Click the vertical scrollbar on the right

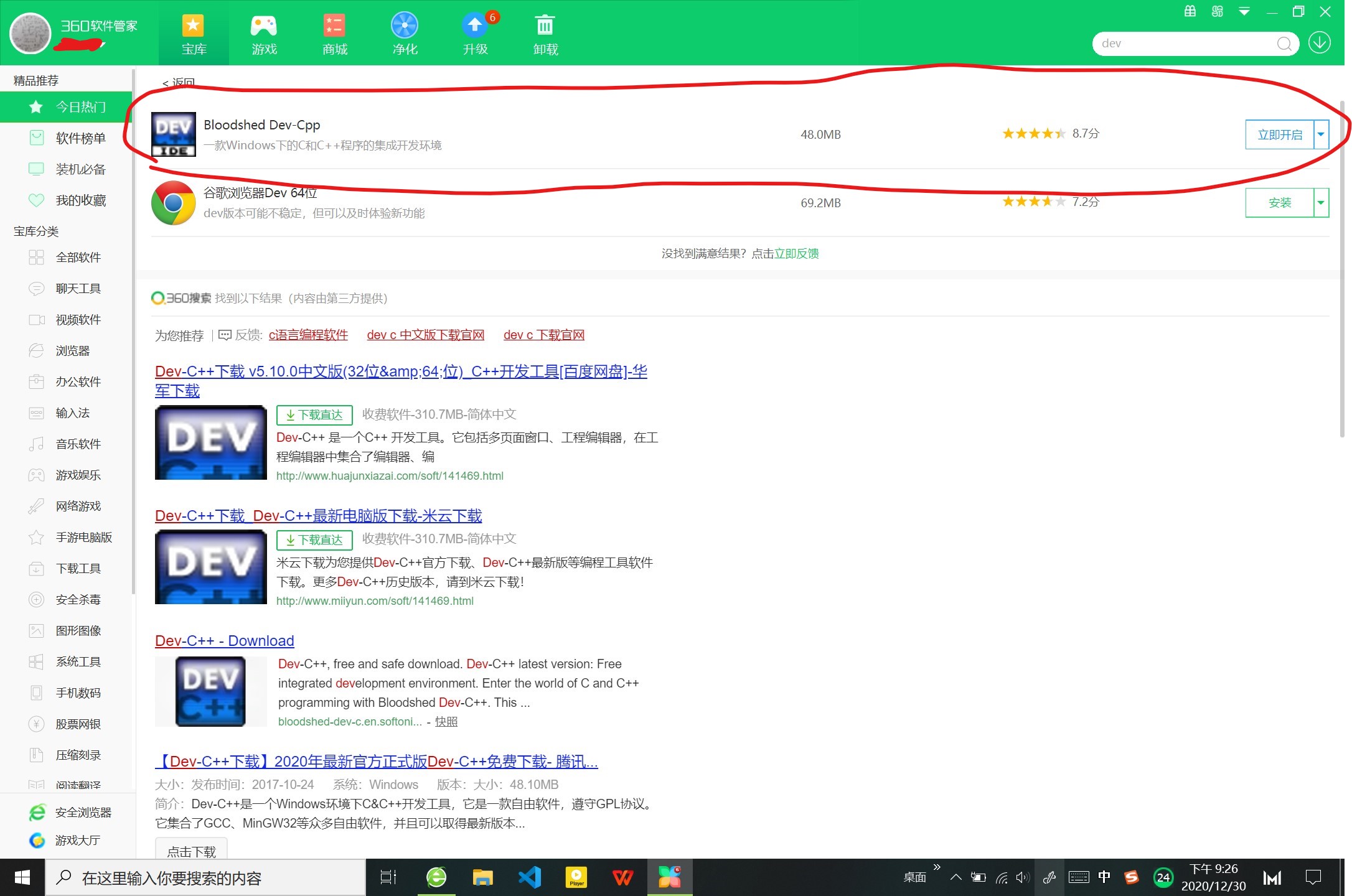[1342, 269]
